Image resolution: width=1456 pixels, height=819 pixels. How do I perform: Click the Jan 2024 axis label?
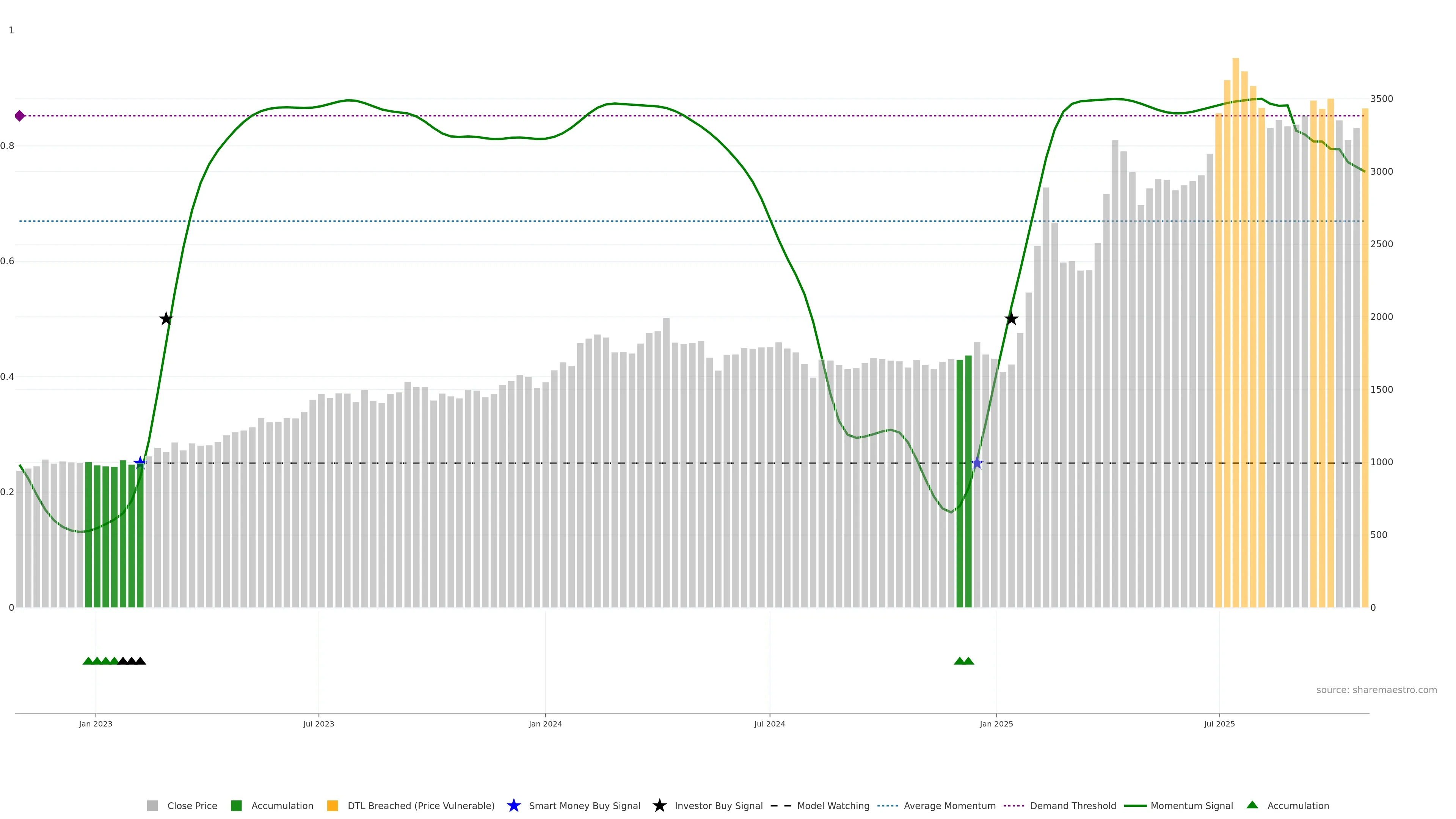coord(545,723)
